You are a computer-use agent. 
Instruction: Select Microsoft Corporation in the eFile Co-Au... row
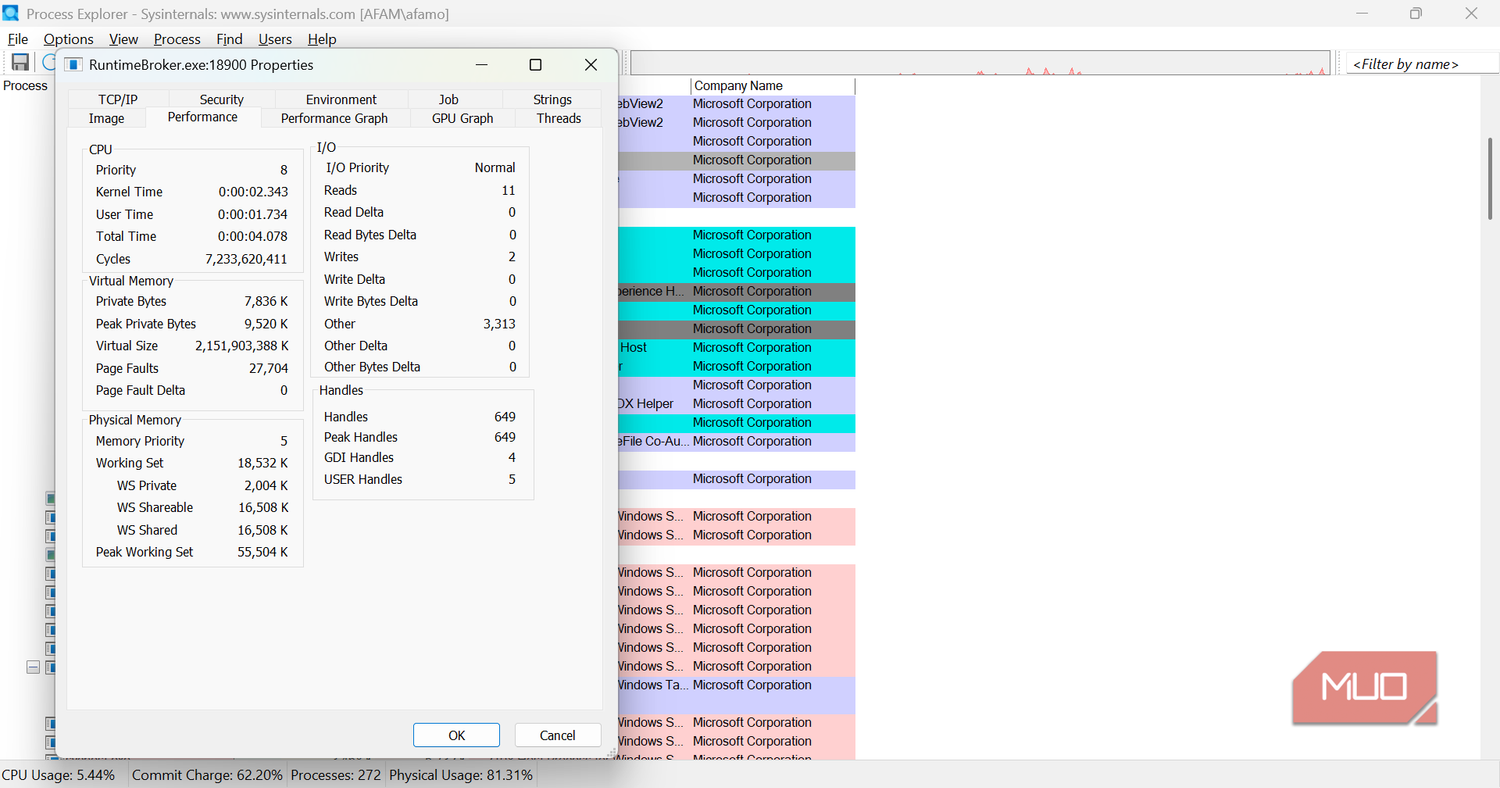[752, 441]
